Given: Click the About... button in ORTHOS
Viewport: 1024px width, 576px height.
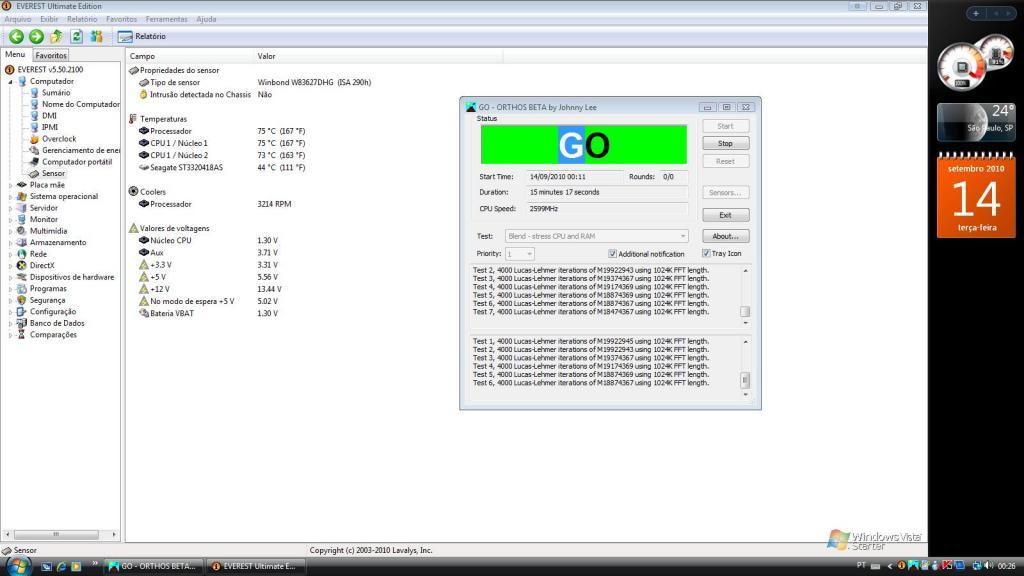Looking at the screenshot, I should click(x=726, y=236).
